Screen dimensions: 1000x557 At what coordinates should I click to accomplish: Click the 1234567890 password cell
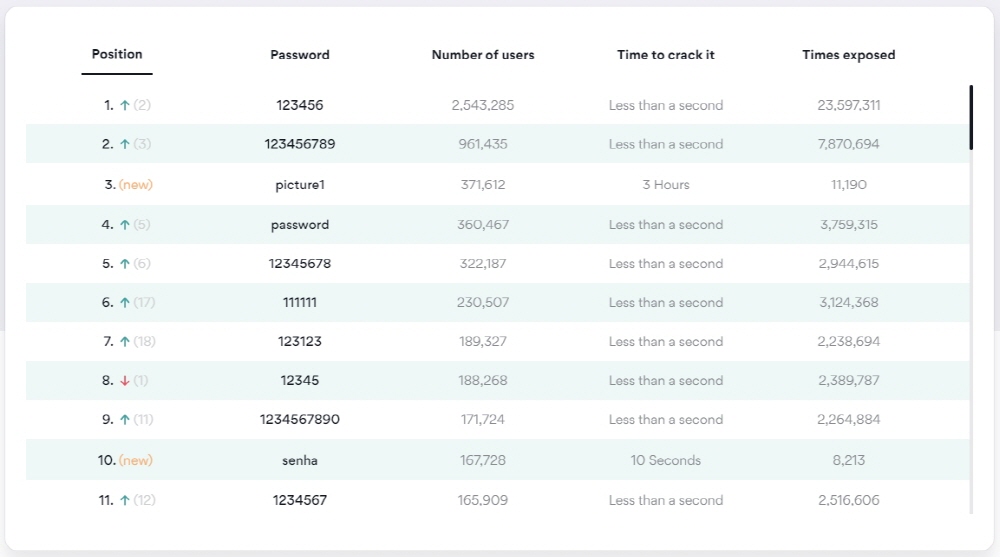[299, 420]
